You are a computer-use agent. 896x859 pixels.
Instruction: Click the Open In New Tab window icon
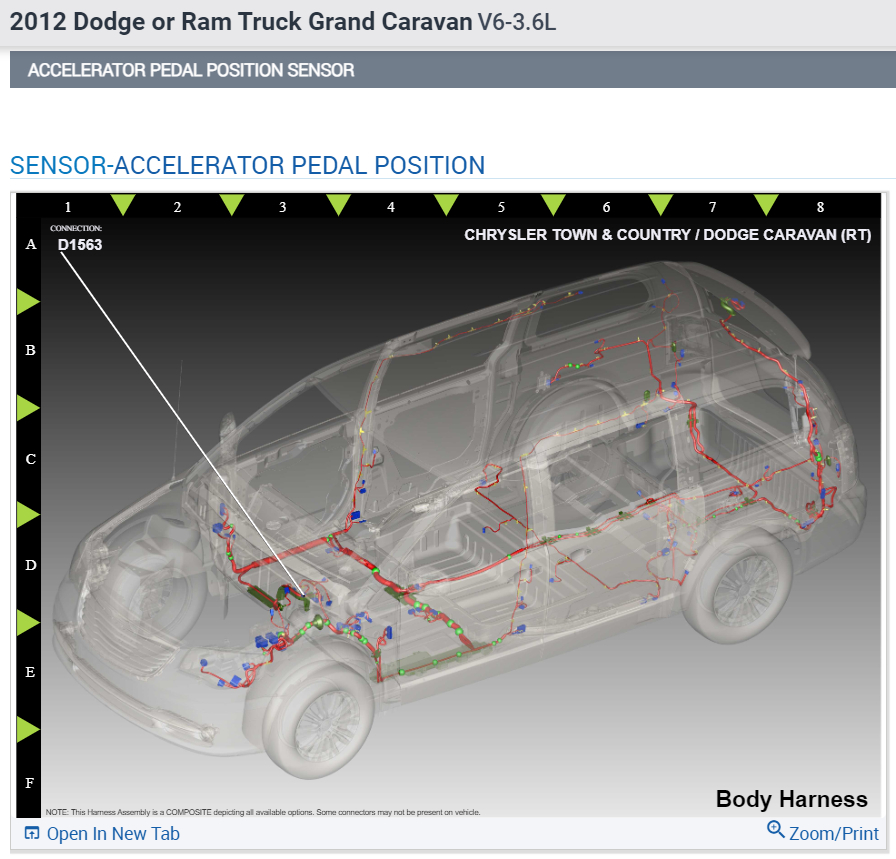32,833
